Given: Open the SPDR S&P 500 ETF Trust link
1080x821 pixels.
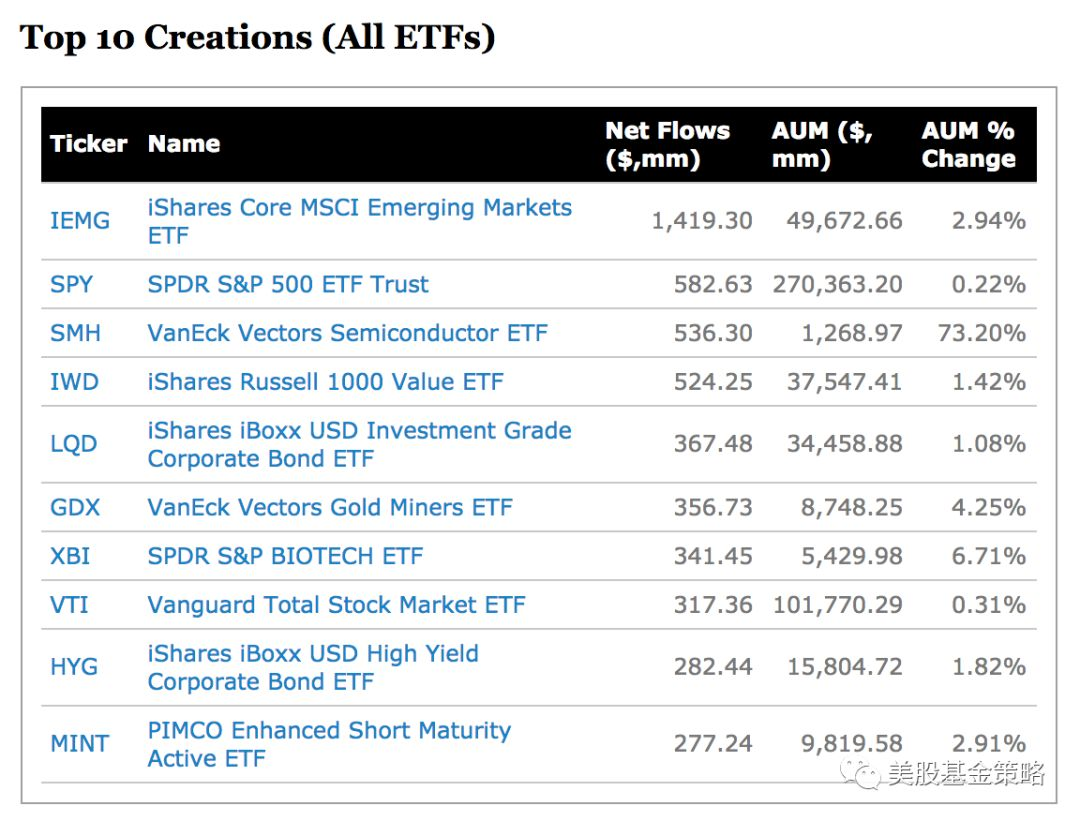Looking at the screenshot, I should point(288,284).
